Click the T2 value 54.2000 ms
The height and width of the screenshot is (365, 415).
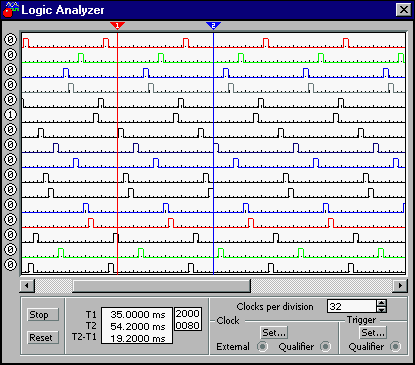pyautogui.click(x=138, y=327)
